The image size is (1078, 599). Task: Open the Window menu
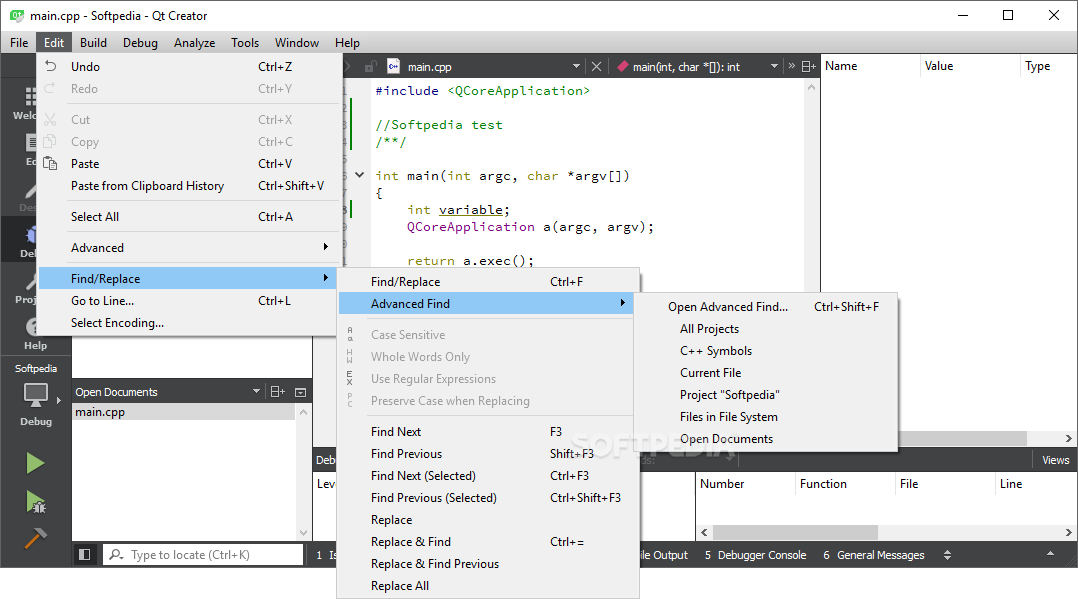coord(297,43)
